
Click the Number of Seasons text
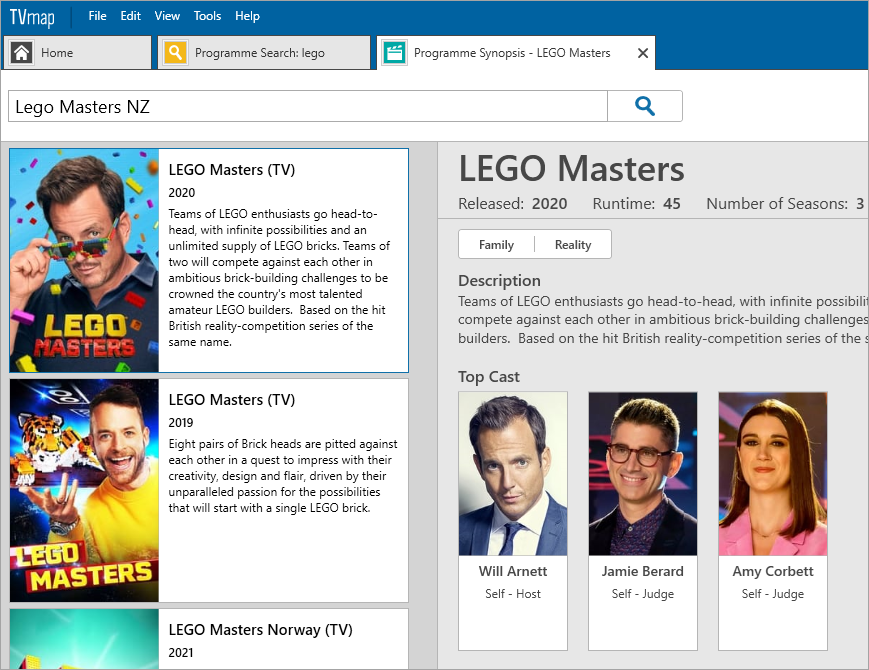(785, 204)
